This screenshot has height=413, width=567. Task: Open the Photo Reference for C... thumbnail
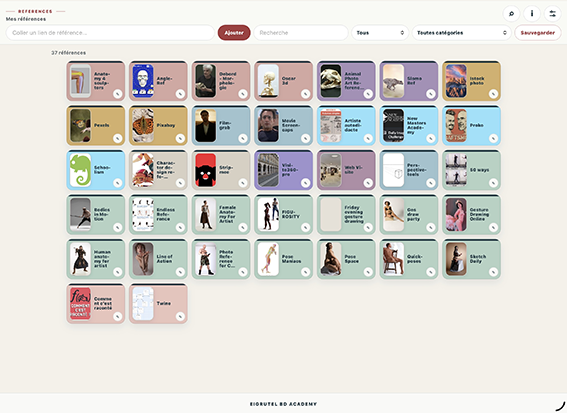(205, 259)
